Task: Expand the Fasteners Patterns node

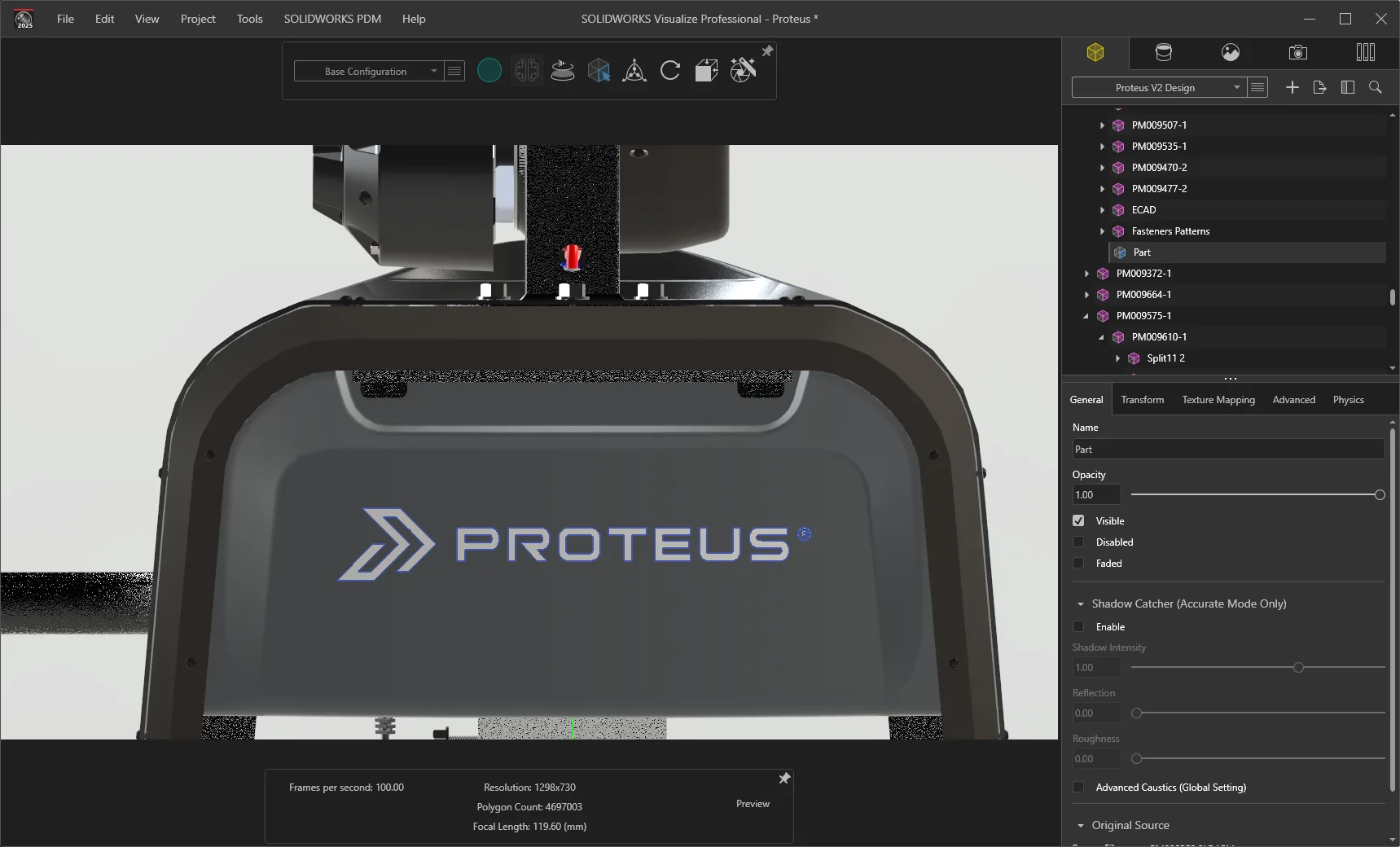Action: pos(1102,231)
